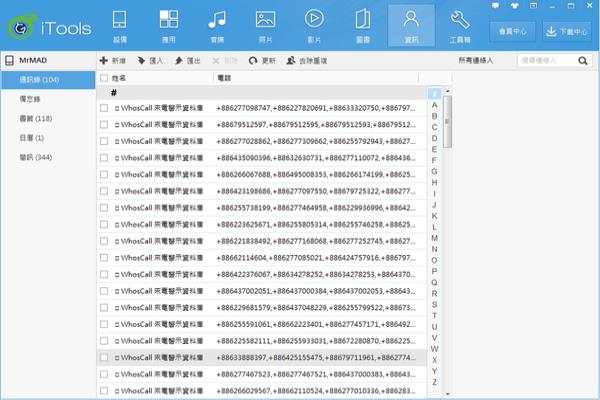Select the WhosCall row with +886223625671
Image resolution: width=600 pixels, height=400 pixels.
(262, 224)
